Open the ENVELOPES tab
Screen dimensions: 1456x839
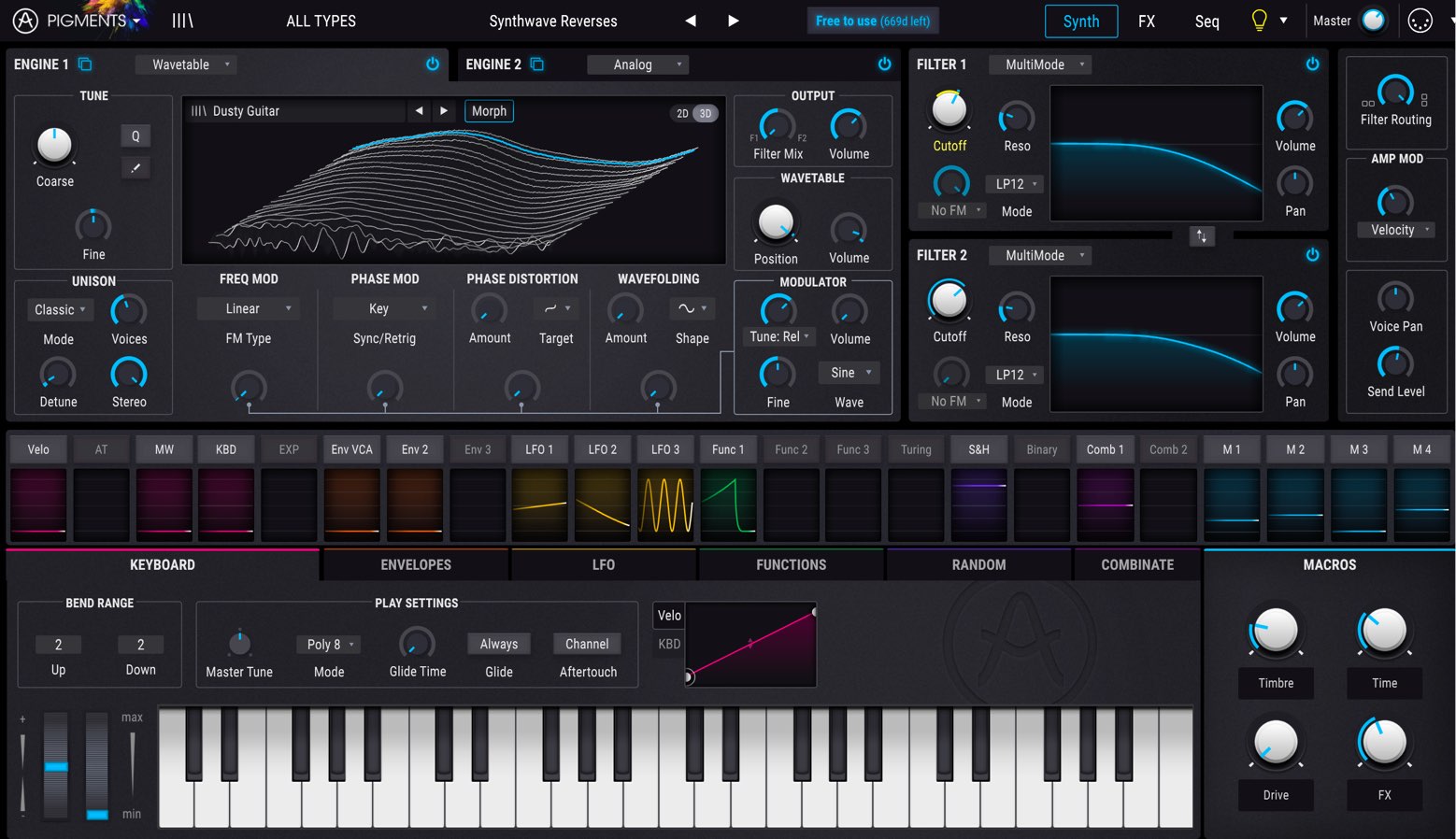tap(416, 564)
